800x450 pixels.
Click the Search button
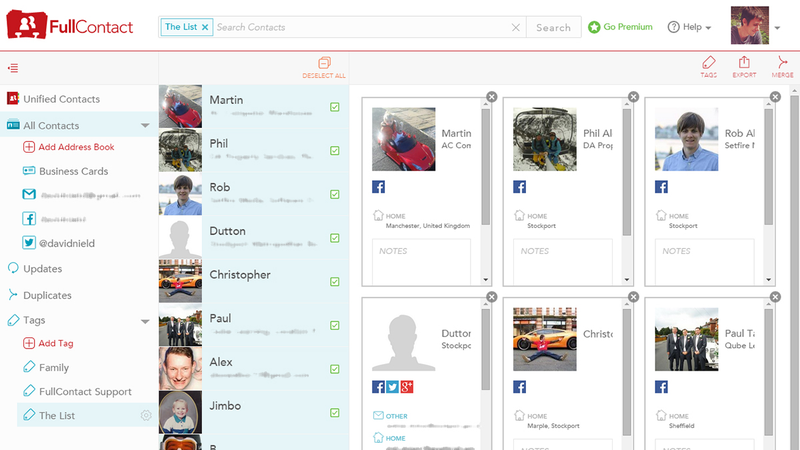pos(554,28)
